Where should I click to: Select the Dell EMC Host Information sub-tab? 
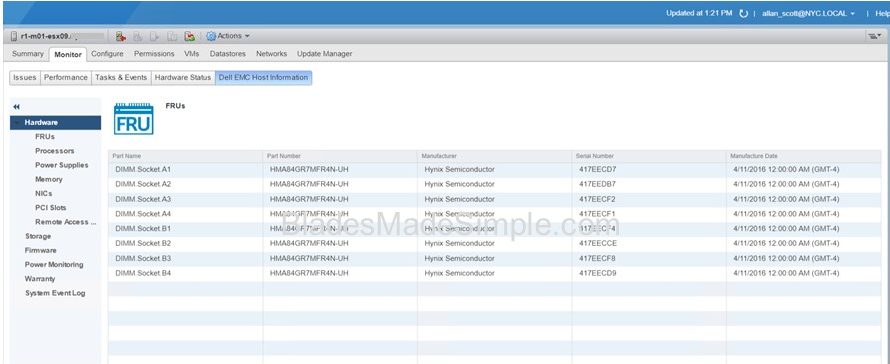[263, 78]
